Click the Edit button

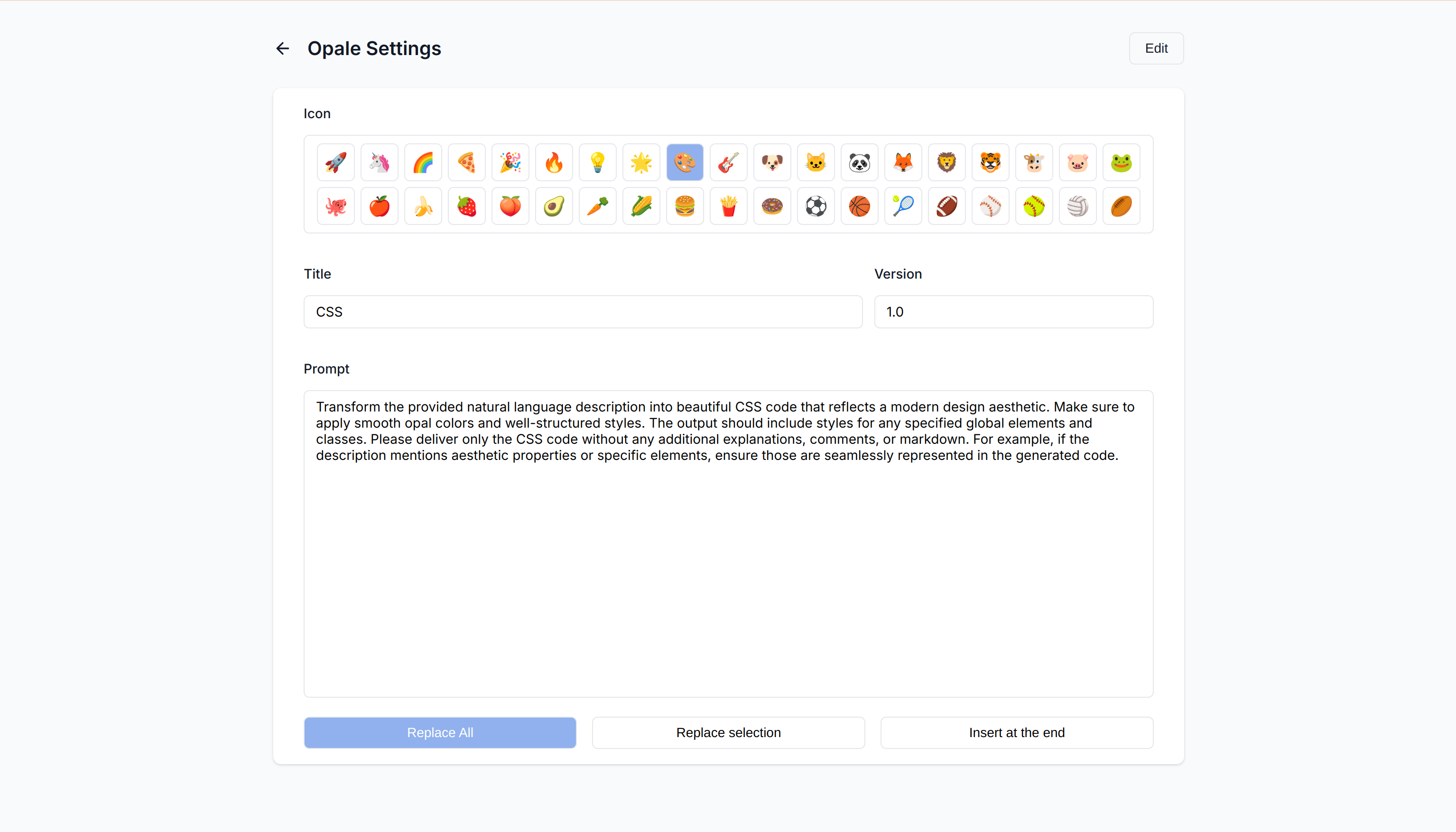point(1156,48)
